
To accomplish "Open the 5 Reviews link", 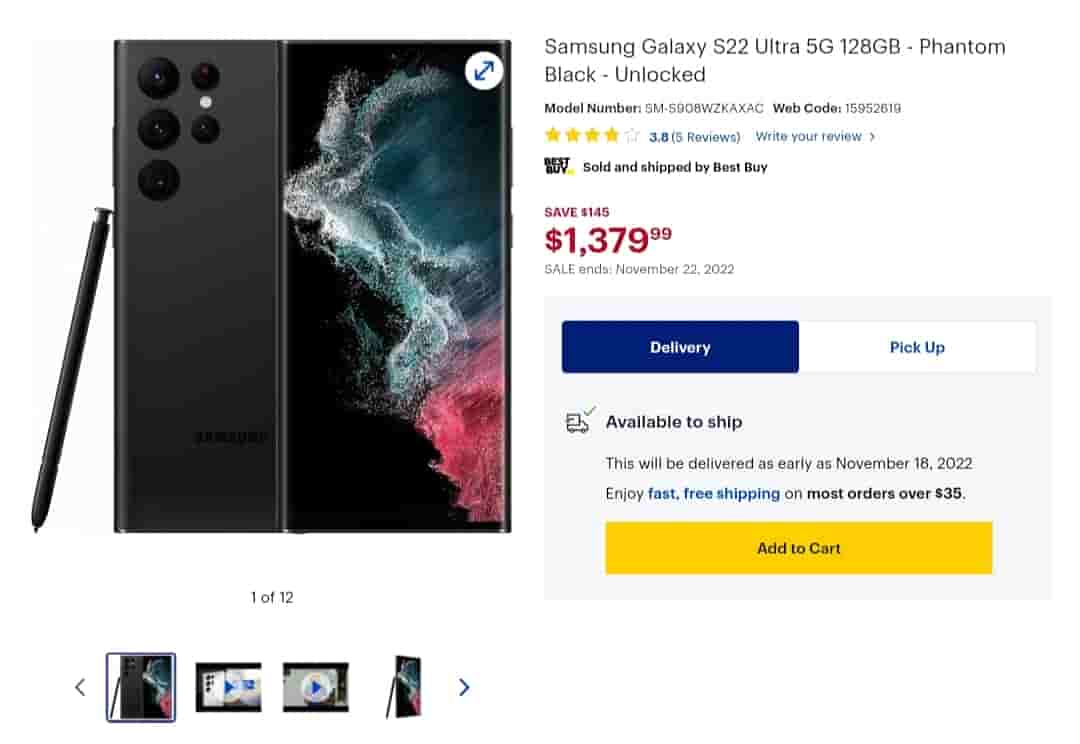I will pyautogui.click(x=705, y=137).
